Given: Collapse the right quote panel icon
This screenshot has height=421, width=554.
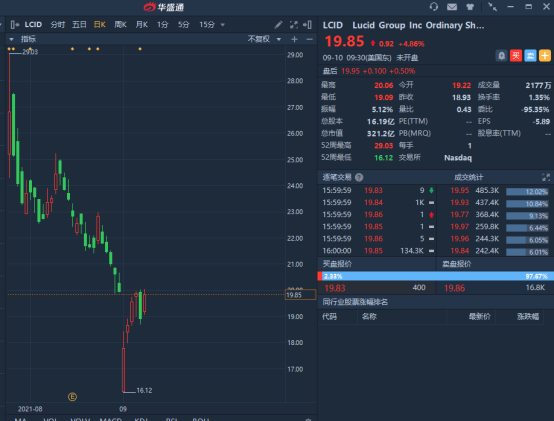Looking at the screenshot, I should pyautogui.click(x=307, y=25).
